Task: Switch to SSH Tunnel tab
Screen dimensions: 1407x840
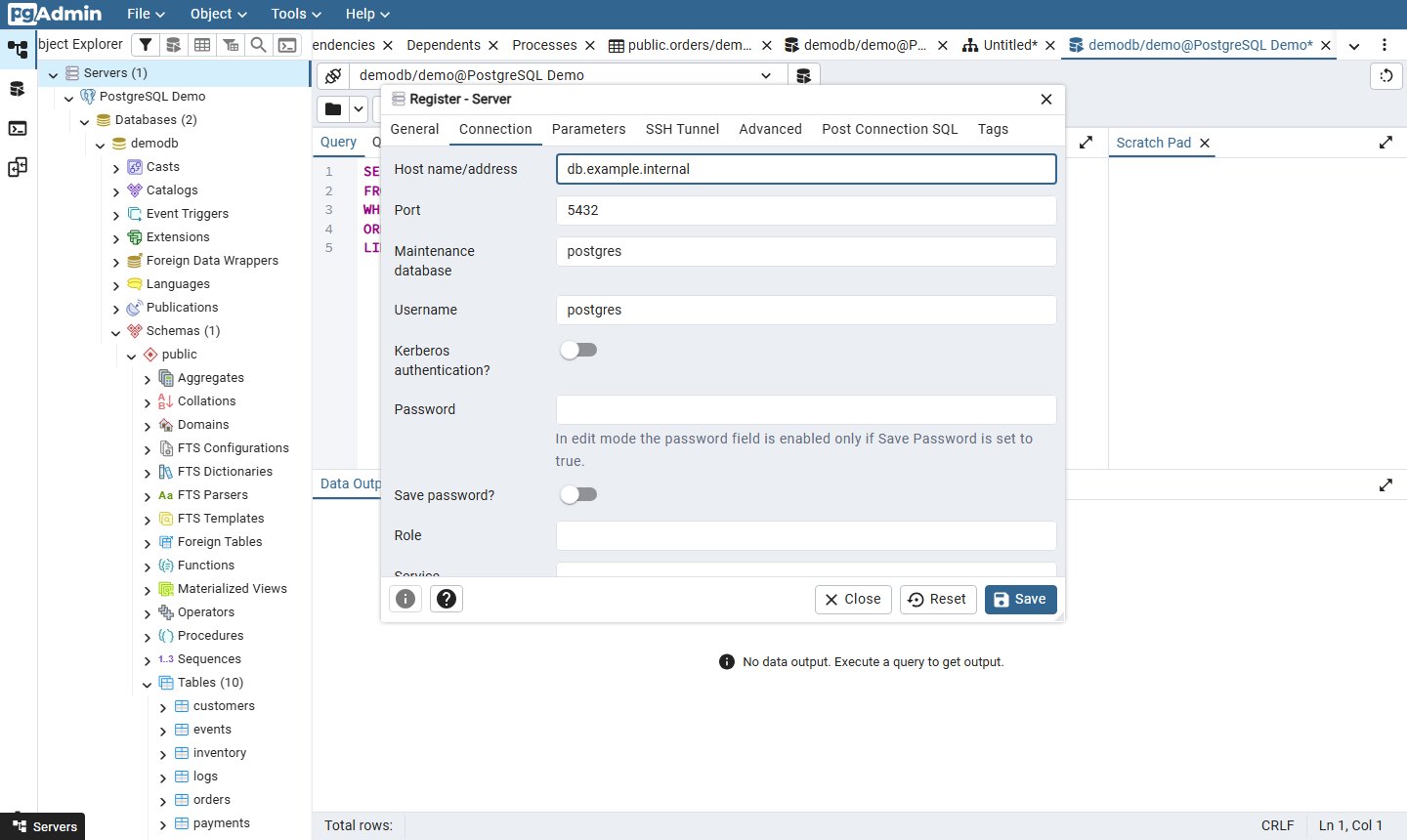Action: (x=682, y=129)
